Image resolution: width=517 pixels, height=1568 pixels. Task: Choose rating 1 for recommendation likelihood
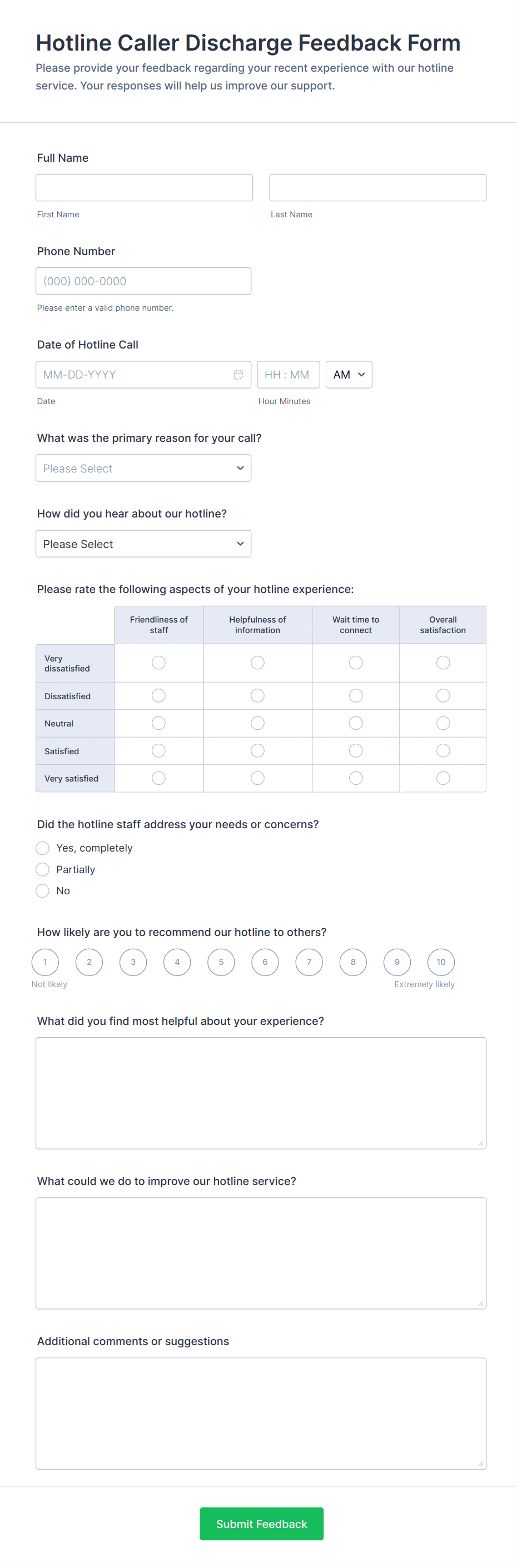pyautogui.click(x=45, y=962)
